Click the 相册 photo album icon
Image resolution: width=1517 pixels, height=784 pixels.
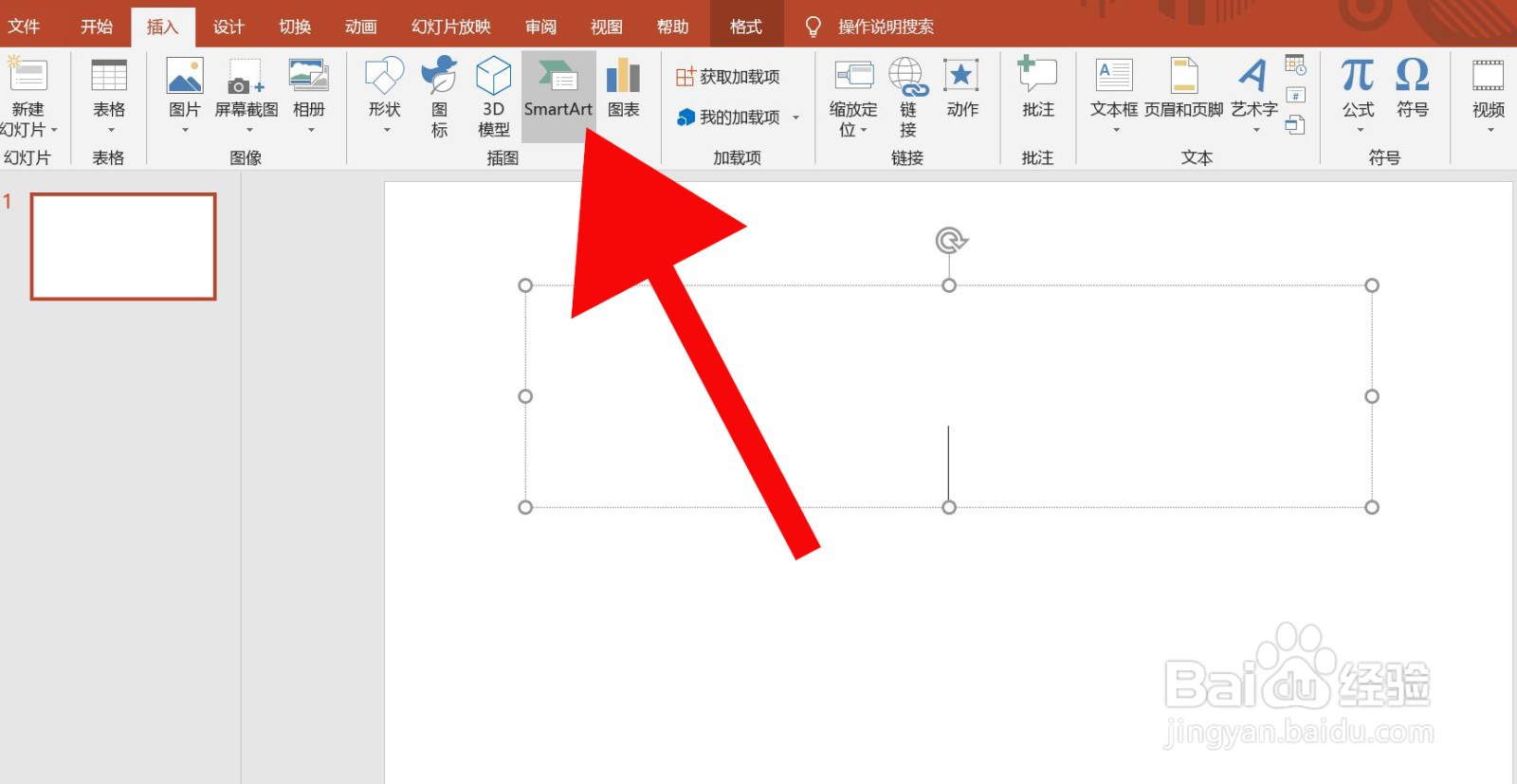(309, 75)
